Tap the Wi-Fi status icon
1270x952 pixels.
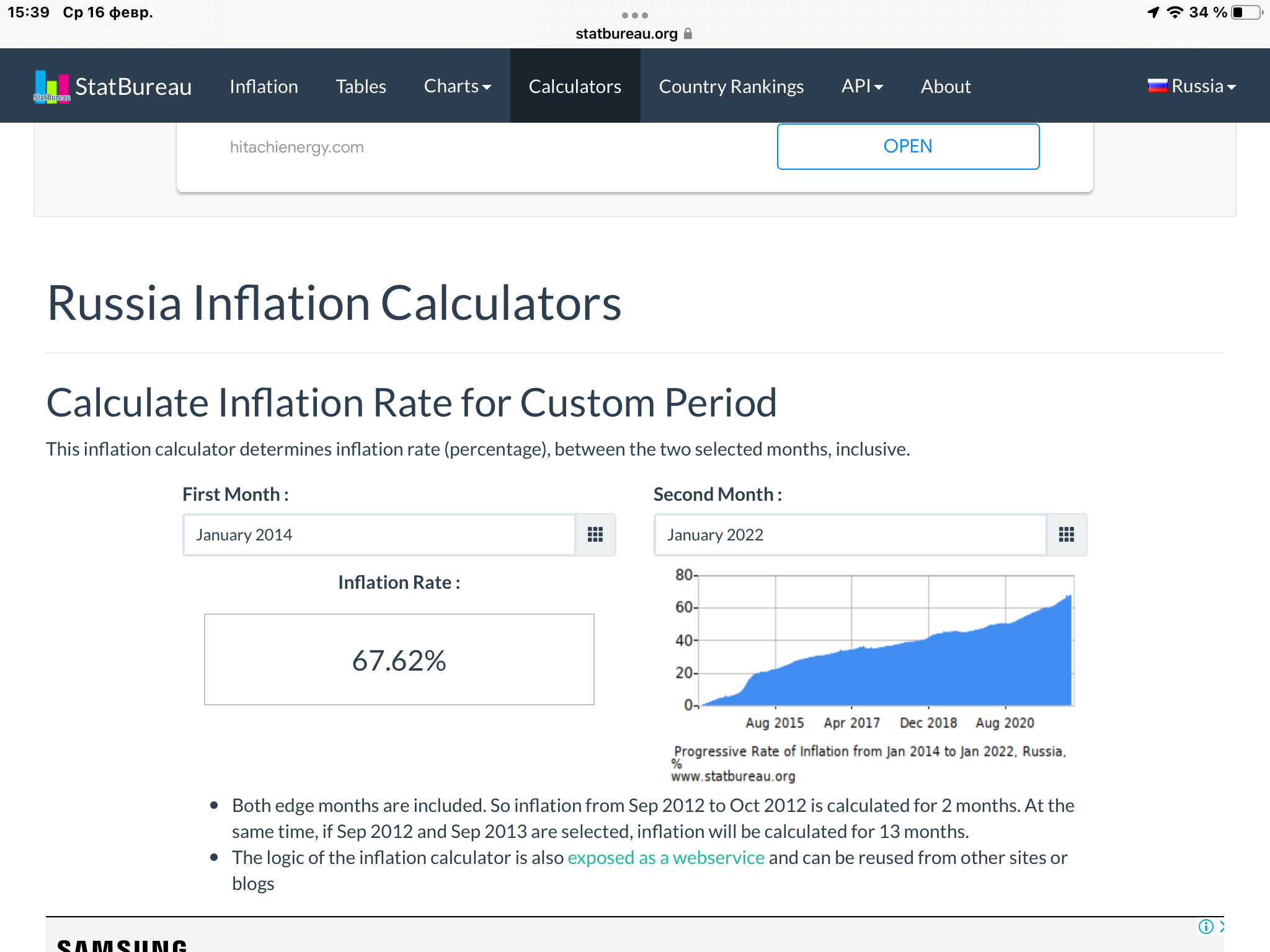click(1175, 12)
